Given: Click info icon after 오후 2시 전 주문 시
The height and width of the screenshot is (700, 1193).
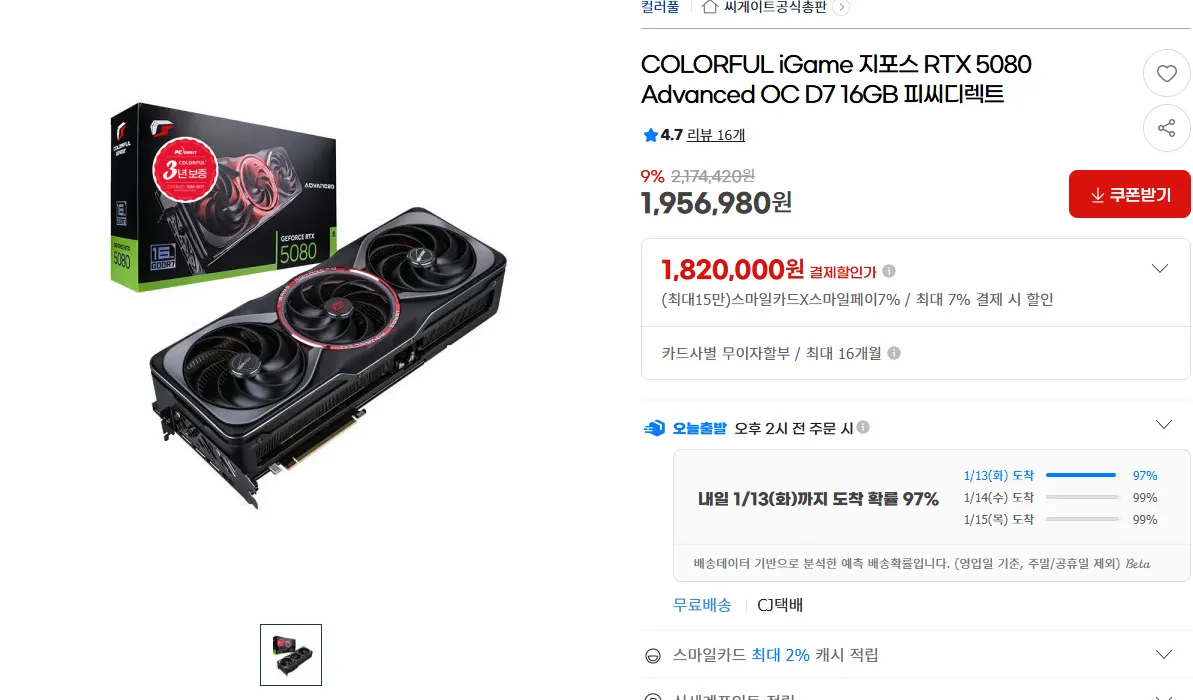Looking at the screenshot, I should [x=863, y=427].
